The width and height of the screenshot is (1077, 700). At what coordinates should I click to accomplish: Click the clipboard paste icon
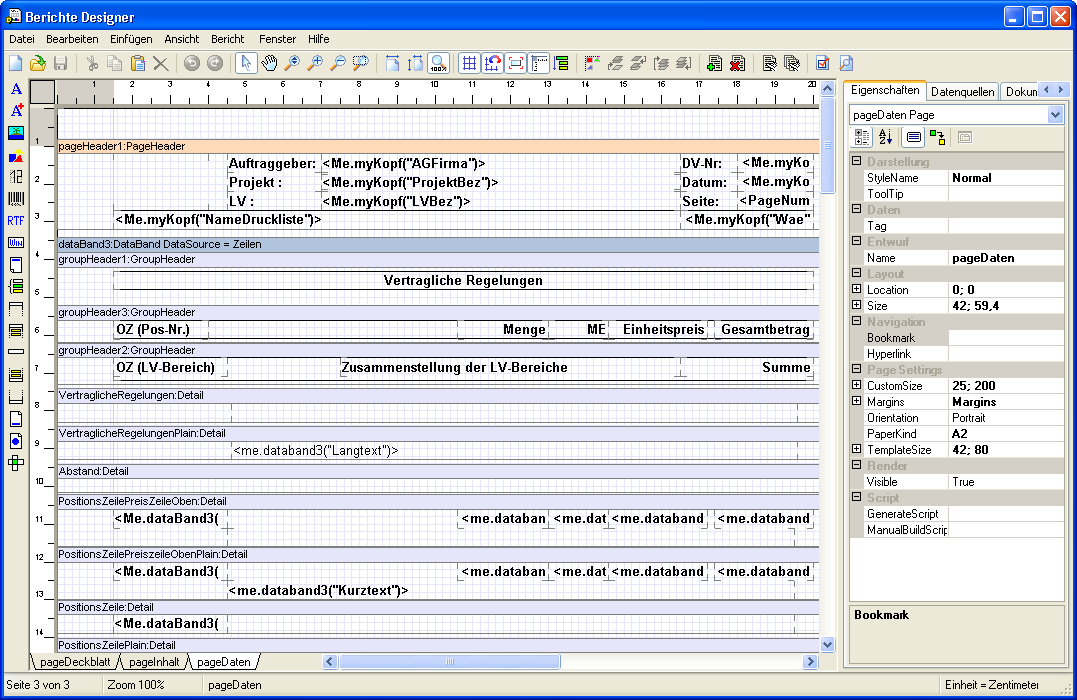click(138, 64)
